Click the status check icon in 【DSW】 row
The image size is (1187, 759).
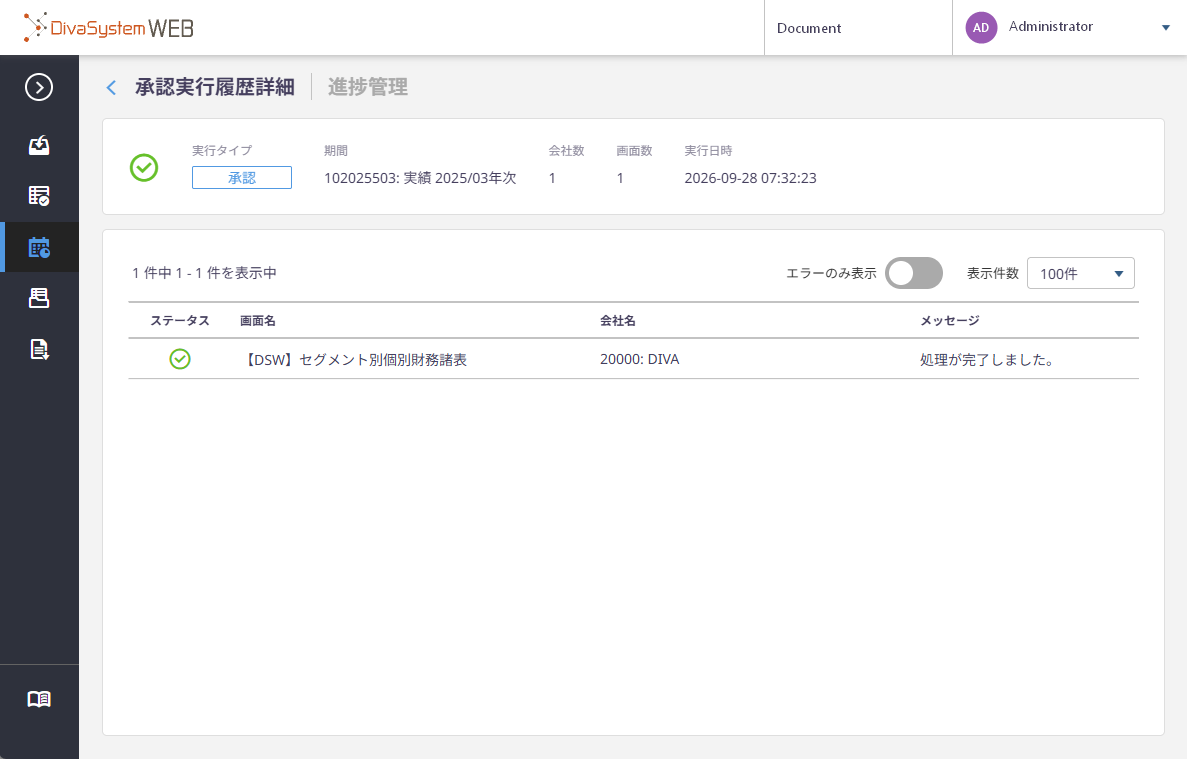pos(180,359)
